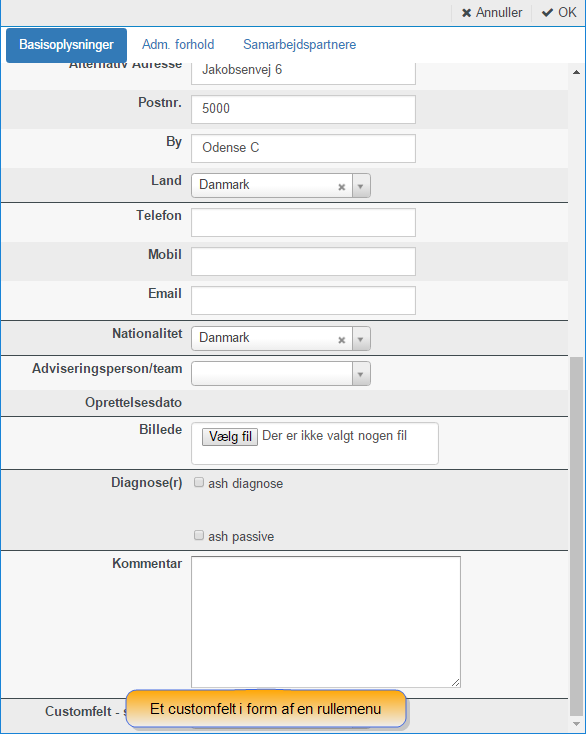
Task: Click inside the Kommentar text area
Action: pos(326,622)
